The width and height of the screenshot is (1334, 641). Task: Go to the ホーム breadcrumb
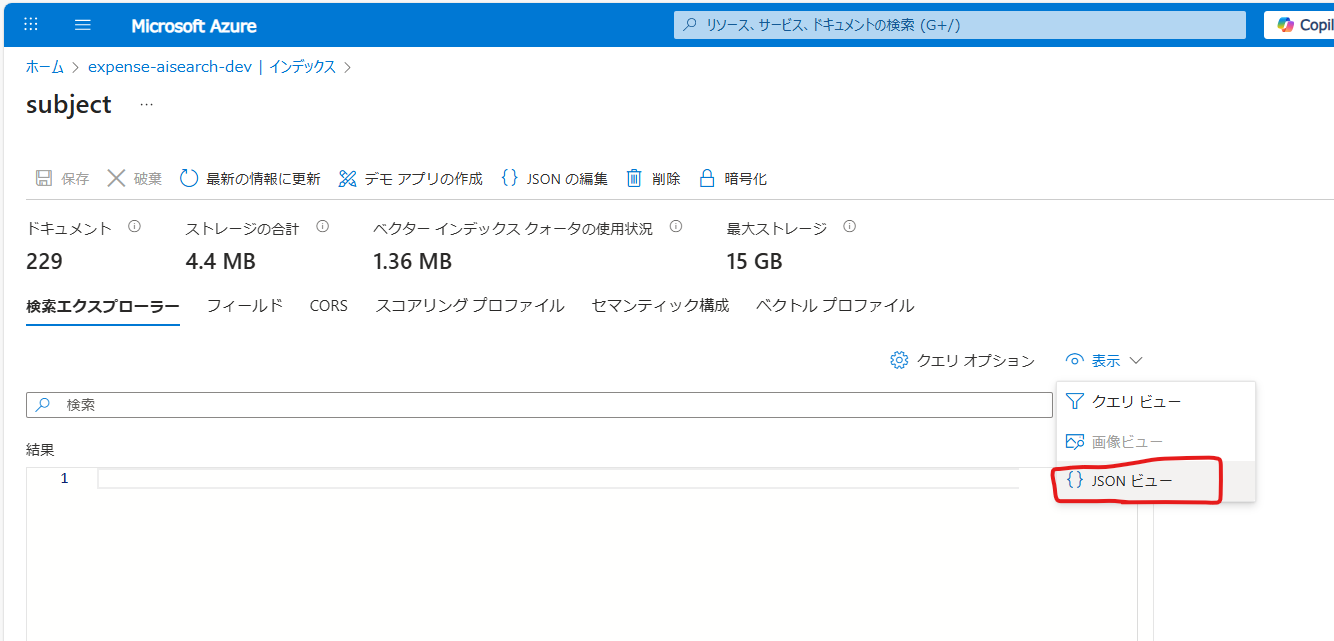pos(45,67)
